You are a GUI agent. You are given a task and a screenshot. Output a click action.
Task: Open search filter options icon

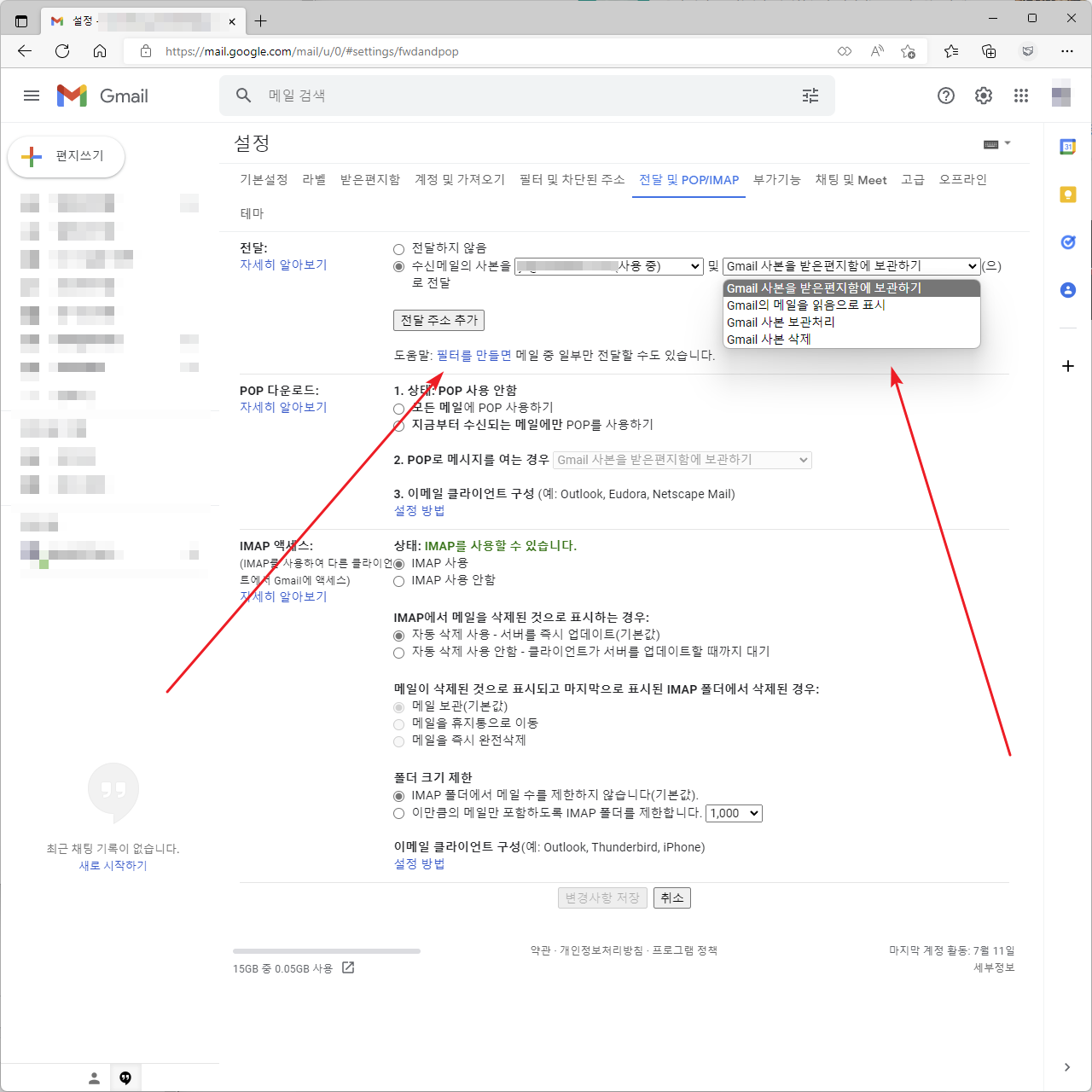810,96
